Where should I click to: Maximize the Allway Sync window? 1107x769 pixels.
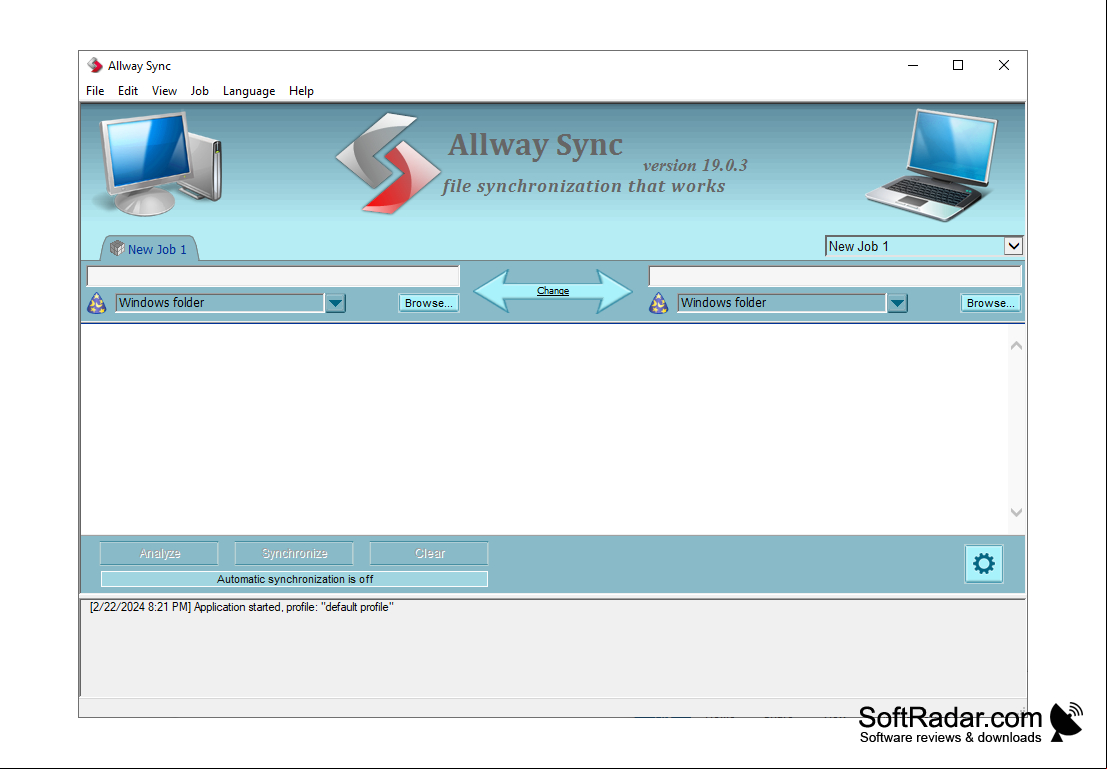coord(958,66)
